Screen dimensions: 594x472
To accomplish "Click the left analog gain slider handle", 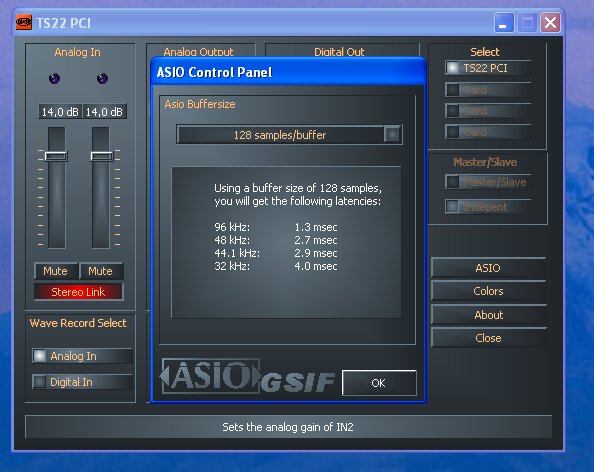I will click(x=56, y=156).
